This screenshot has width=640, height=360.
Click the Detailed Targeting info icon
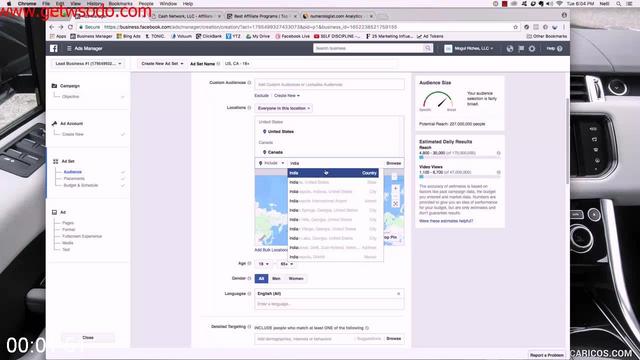[249, 327]
